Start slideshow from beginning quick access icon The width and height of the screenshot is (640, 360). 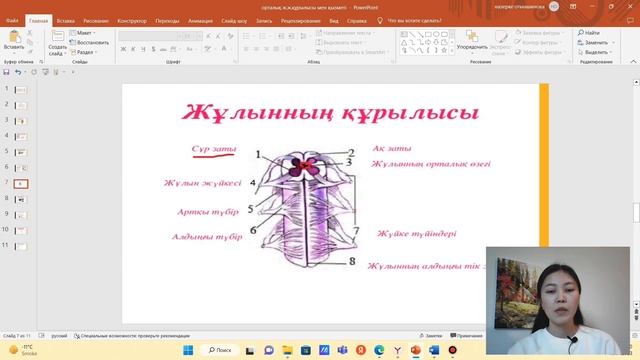point(45,72)
